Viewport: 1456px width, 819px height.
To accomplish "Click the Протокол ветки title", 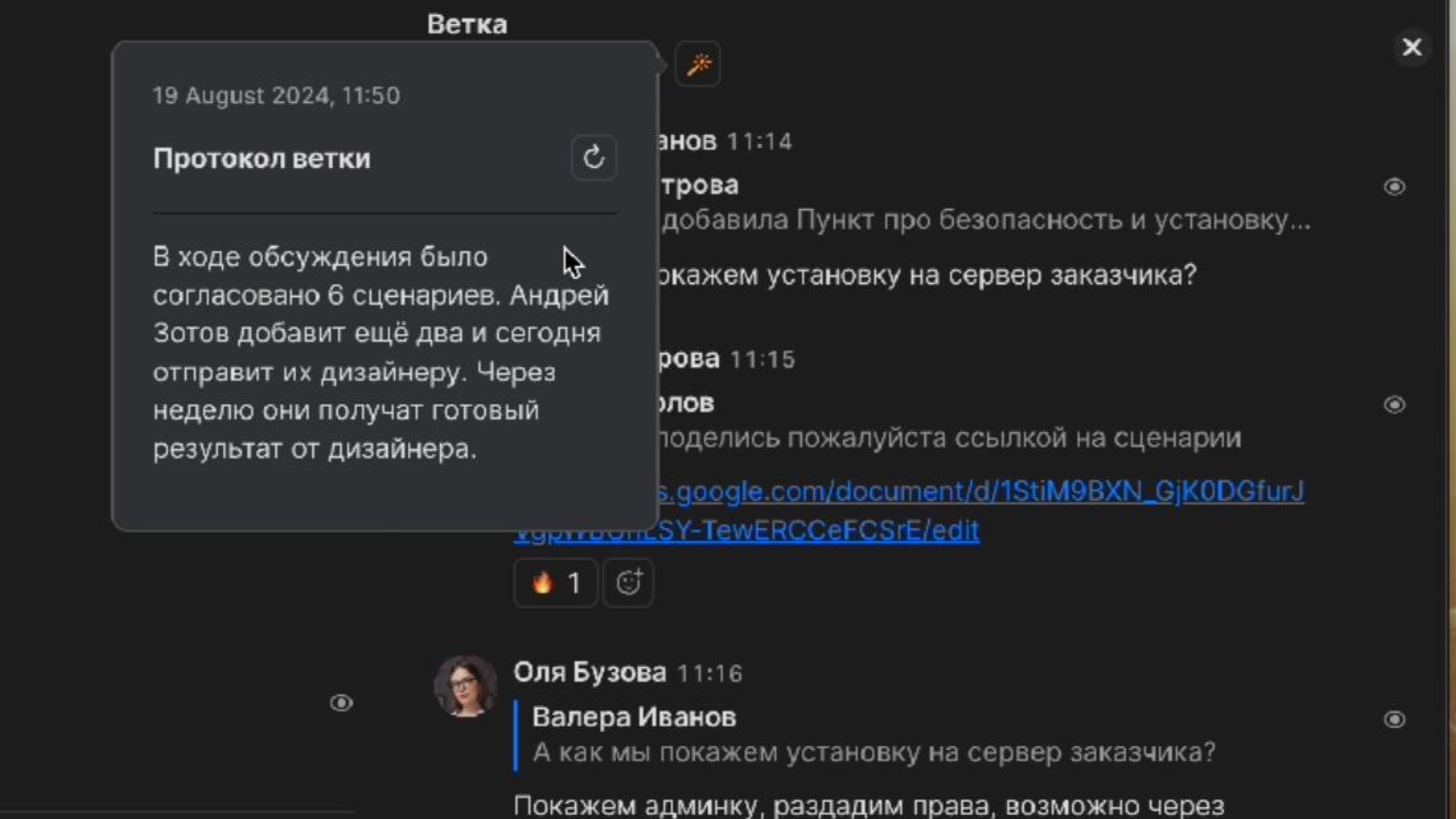I will [261, 158].
